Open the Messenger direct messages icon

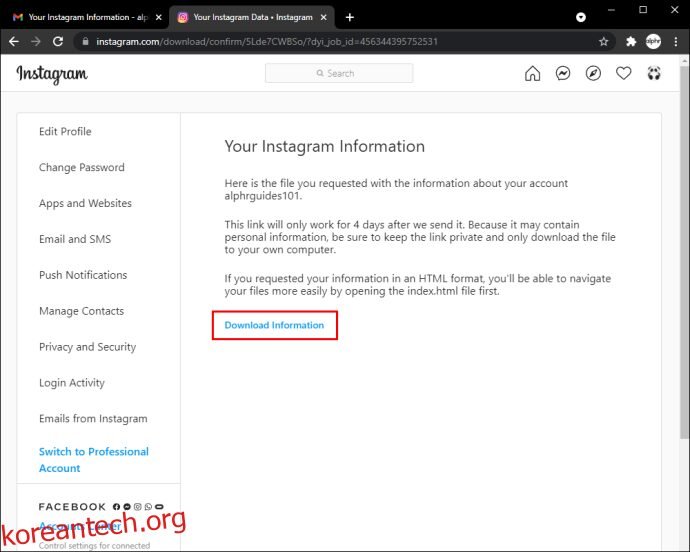click(563, 73)
